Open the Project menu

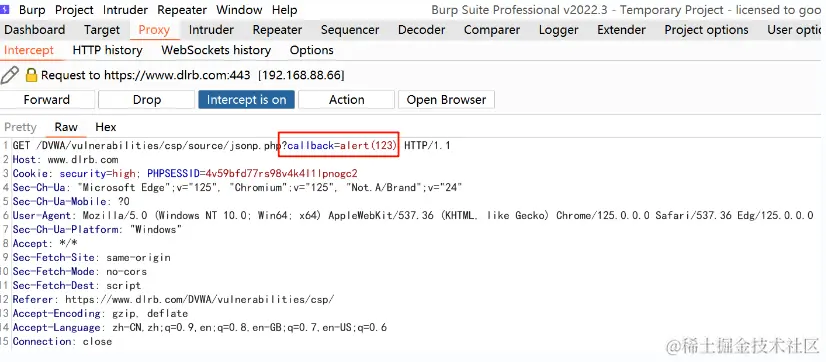pos(74,9)
